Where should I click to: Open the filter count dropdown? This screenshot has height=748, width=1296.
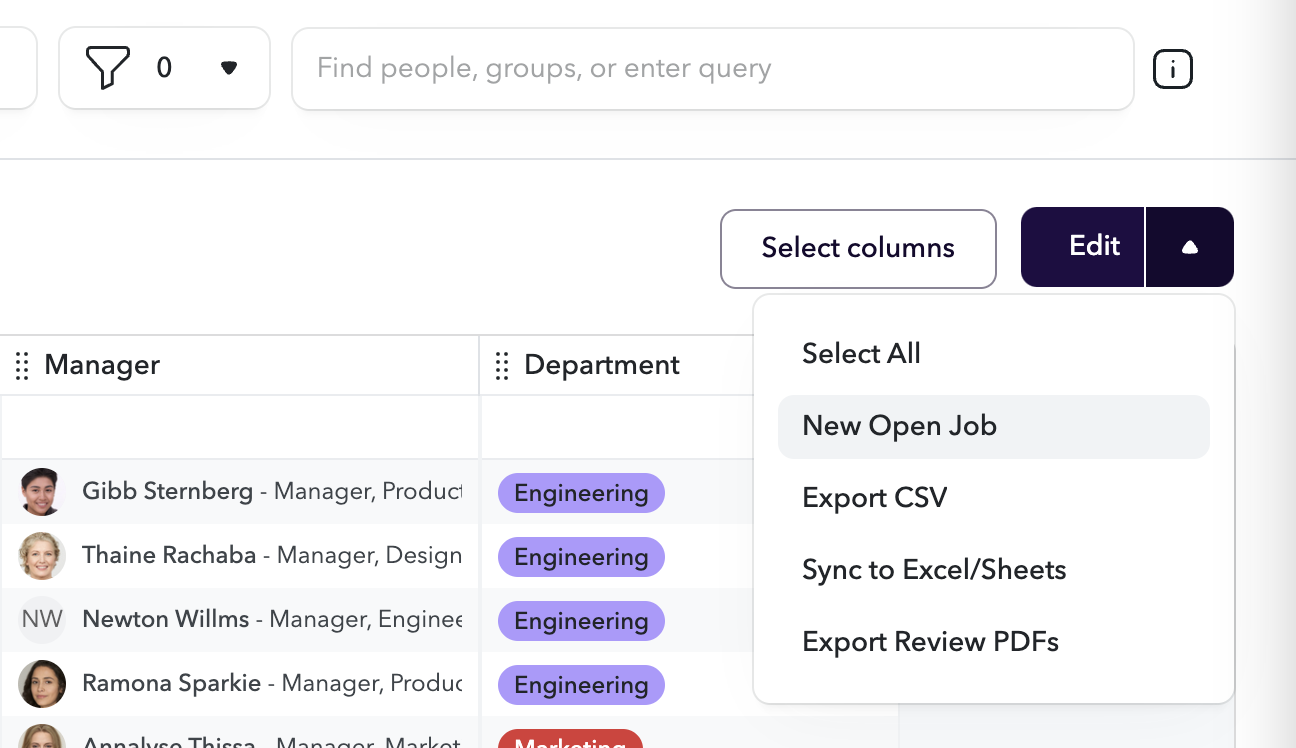[228, 68]
